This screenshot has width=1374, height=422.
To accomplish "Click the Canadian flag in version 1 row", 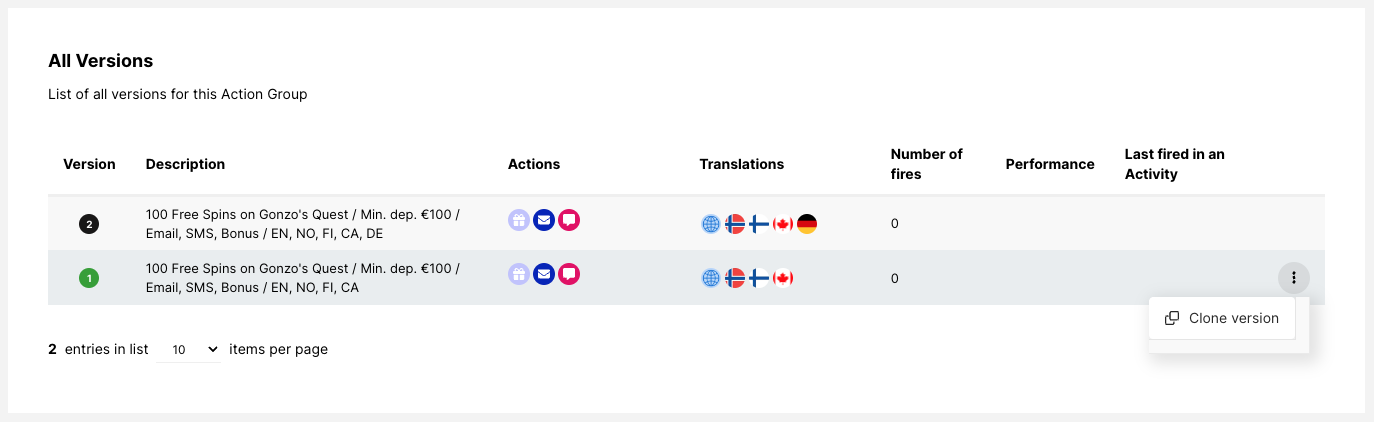I will click(x=783, y=278).
